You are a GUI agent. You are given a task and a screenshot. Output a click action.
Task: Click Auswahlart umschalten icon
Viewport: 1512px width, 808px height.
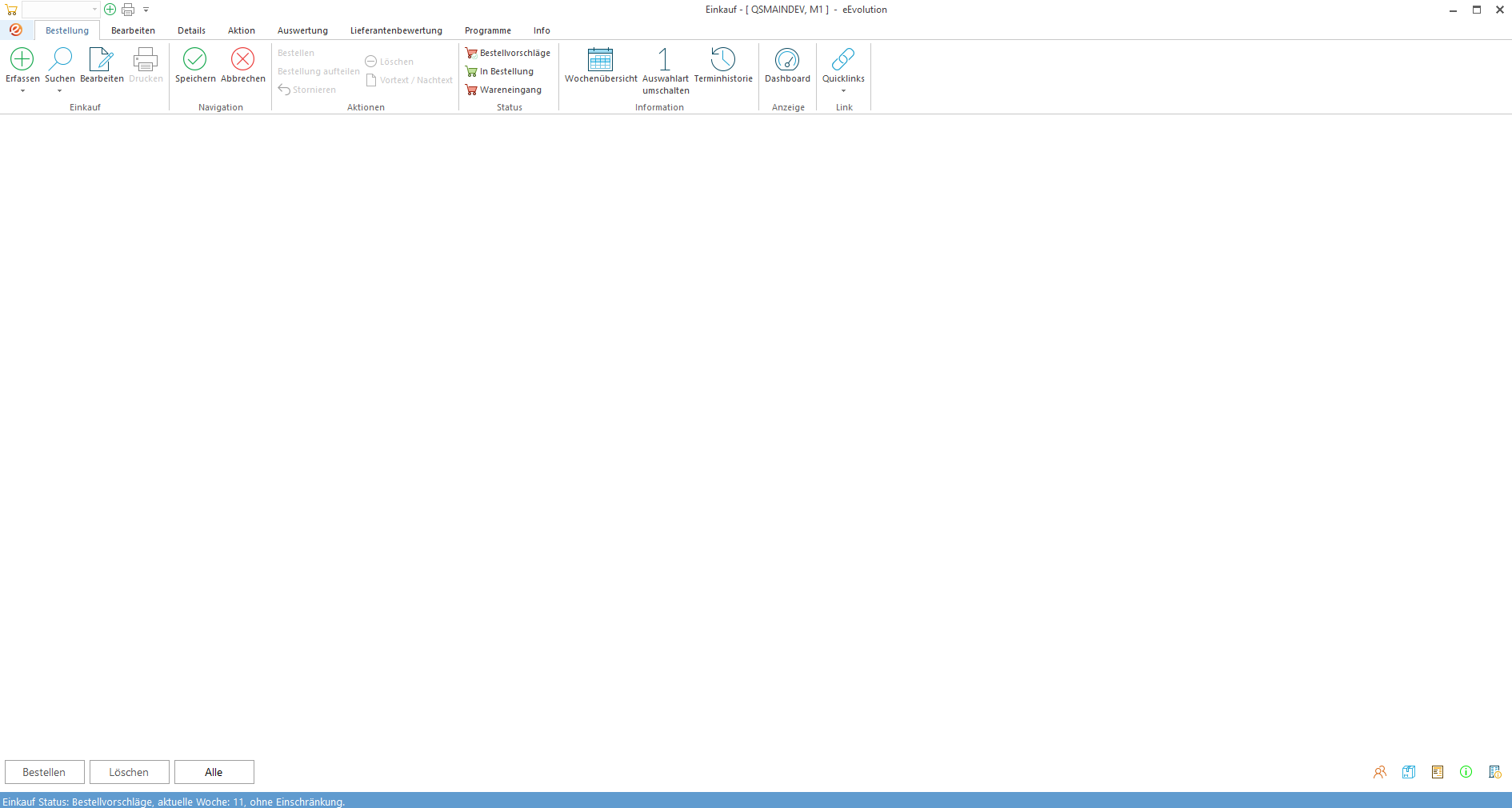click(x=665, y=59)
